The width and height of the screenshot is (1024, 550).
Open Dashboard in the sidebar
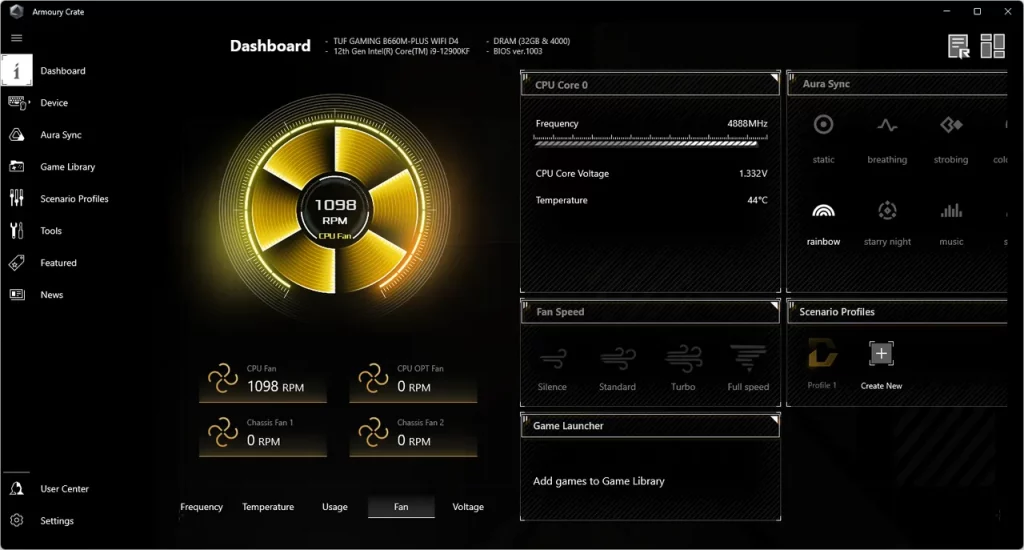(x=63, y=71)
